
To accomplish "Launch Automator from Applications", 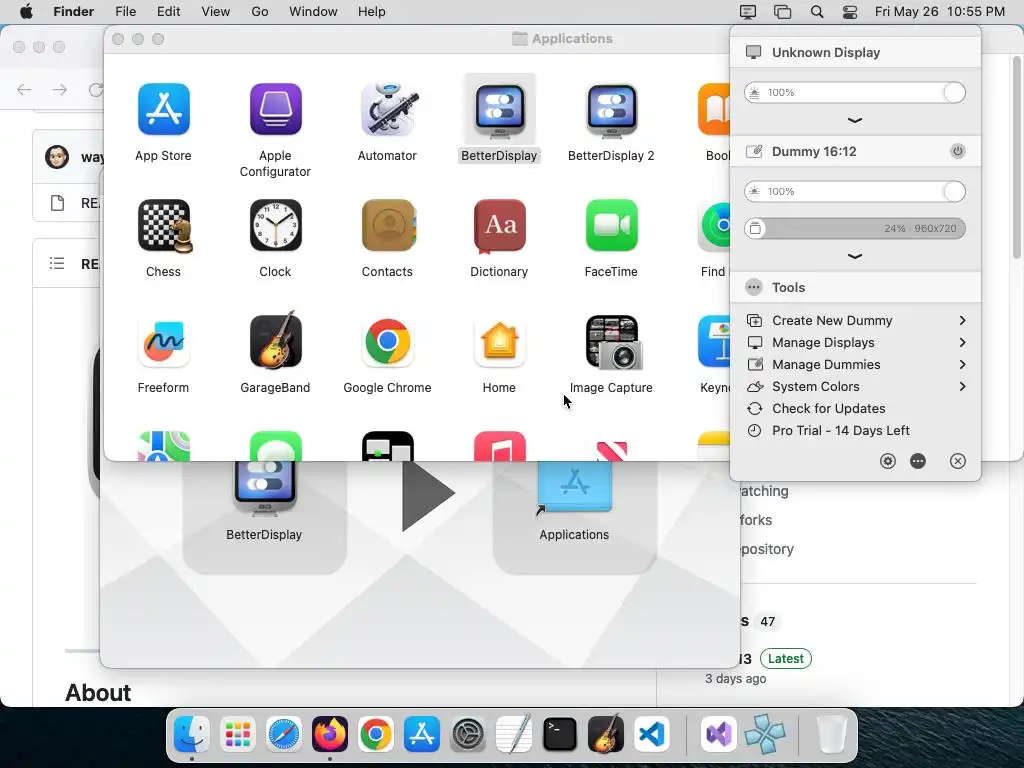I will pos(387,109).
